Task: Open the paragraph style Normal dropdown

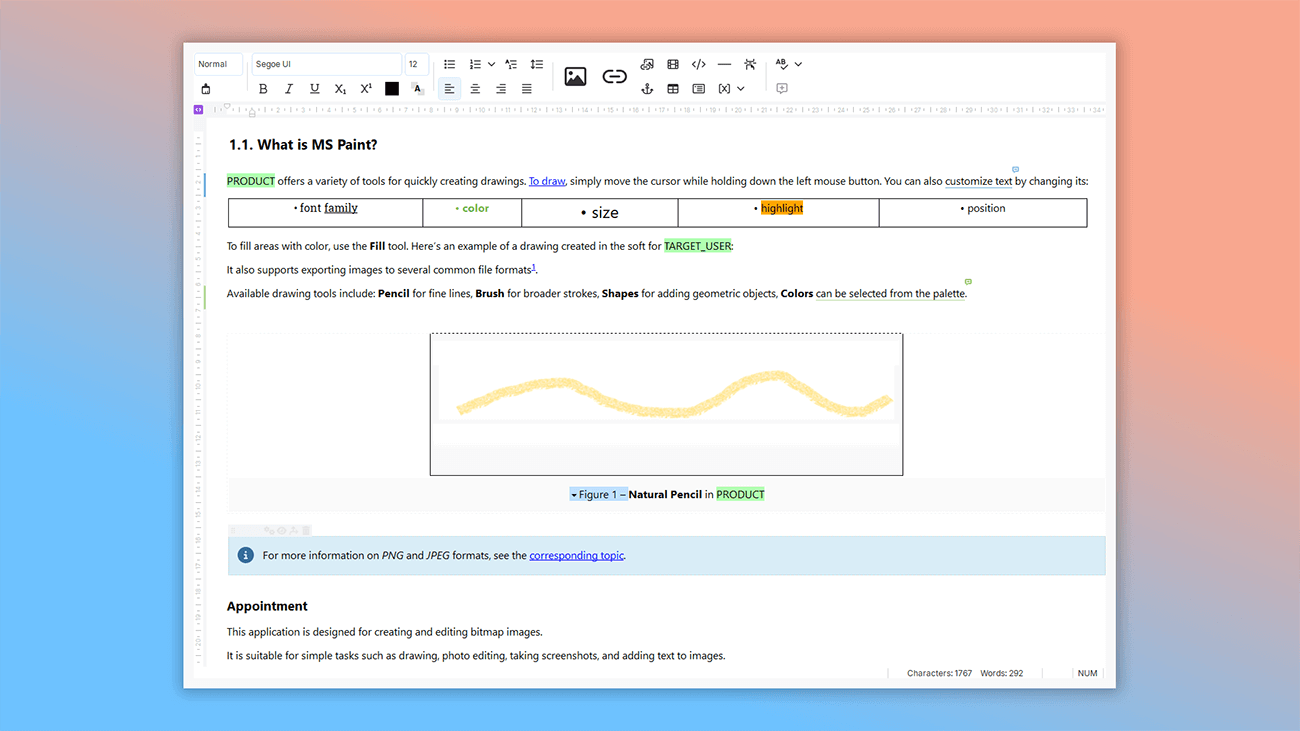Action: click(x=217, y=63)
